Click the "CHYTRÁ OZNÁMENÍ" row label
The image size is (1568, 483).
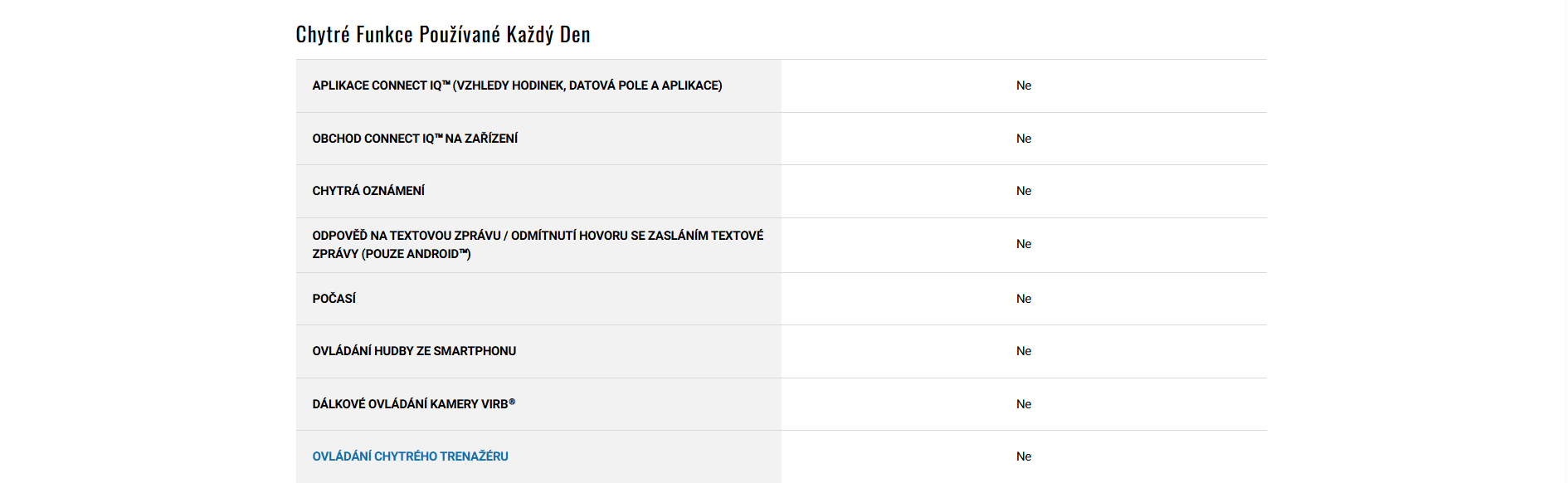point(368,191)
